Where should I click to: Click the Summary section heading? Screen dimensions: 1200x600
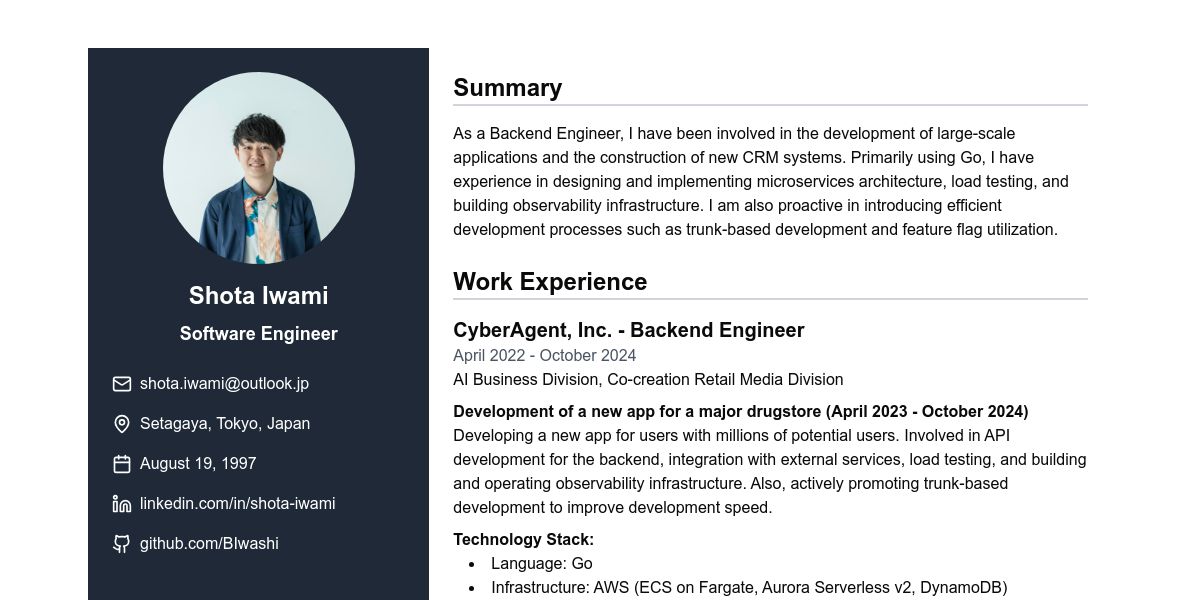pos(508,88)
